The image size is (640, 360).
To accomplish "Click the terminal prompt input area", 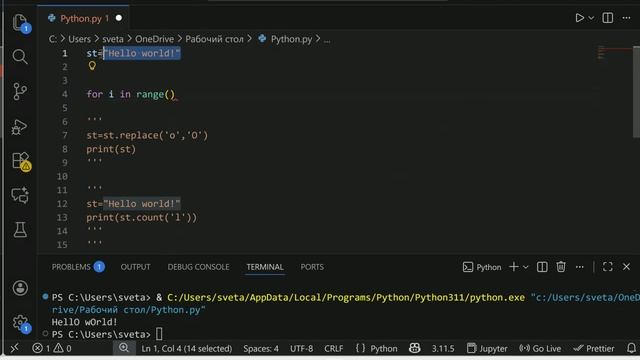I will [159, 334].
